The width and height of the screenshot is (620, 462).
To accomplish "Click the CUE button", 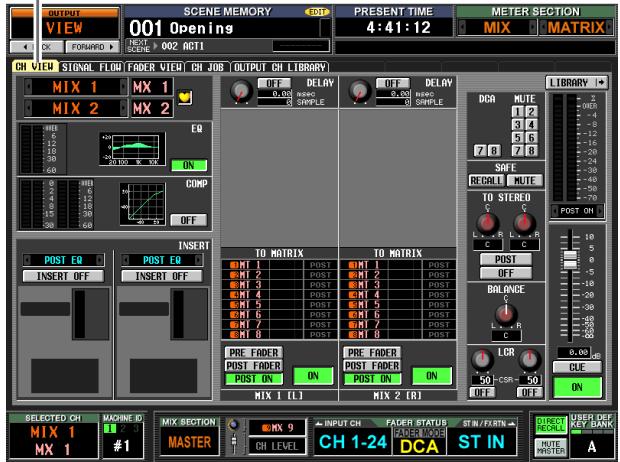I will [x=577, y=367].
